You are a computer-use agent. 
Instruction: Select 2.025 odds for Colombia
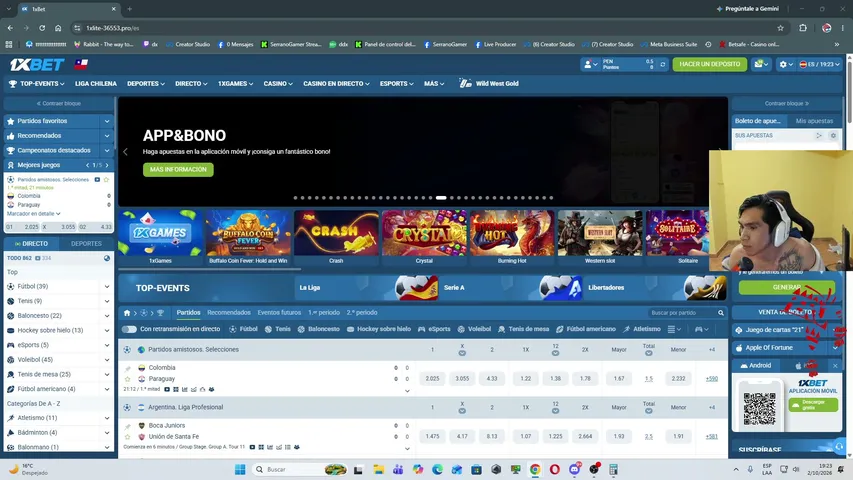[432, 379]
